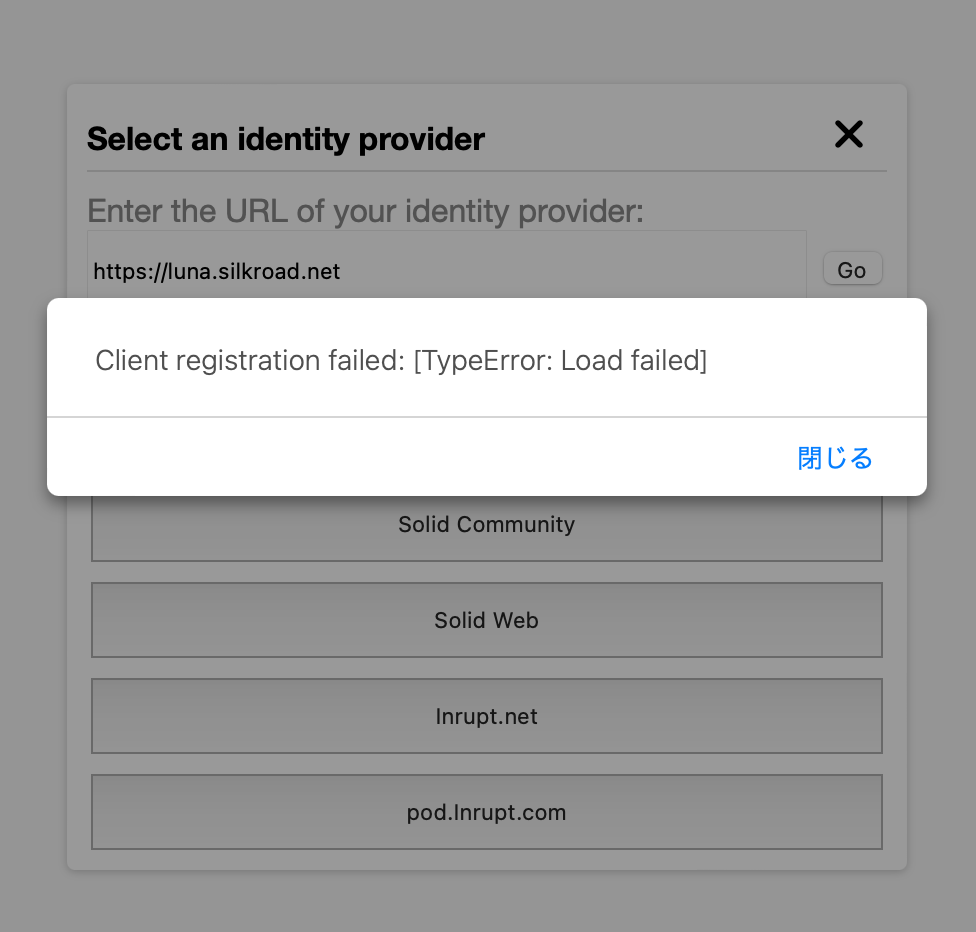Dismiss the error alert via 閉じる

tap(835, 458)
